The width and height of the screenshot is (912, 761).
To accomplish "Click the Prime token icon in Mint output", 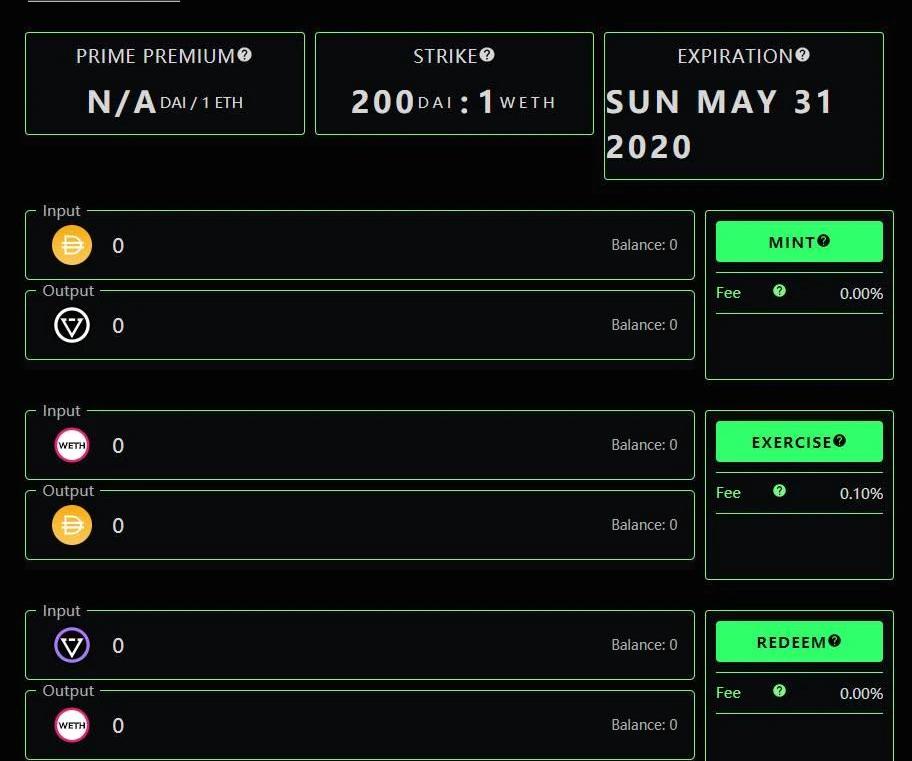I will point(72,325).
